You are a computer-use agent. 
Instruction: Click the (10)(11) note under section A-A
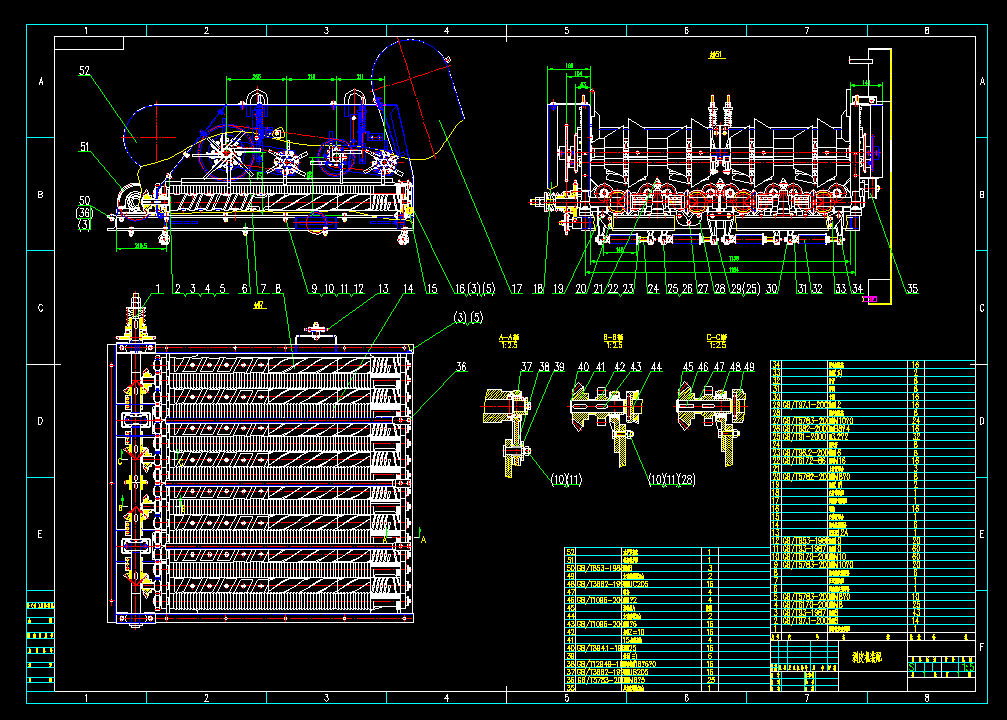tap(566, 479)
